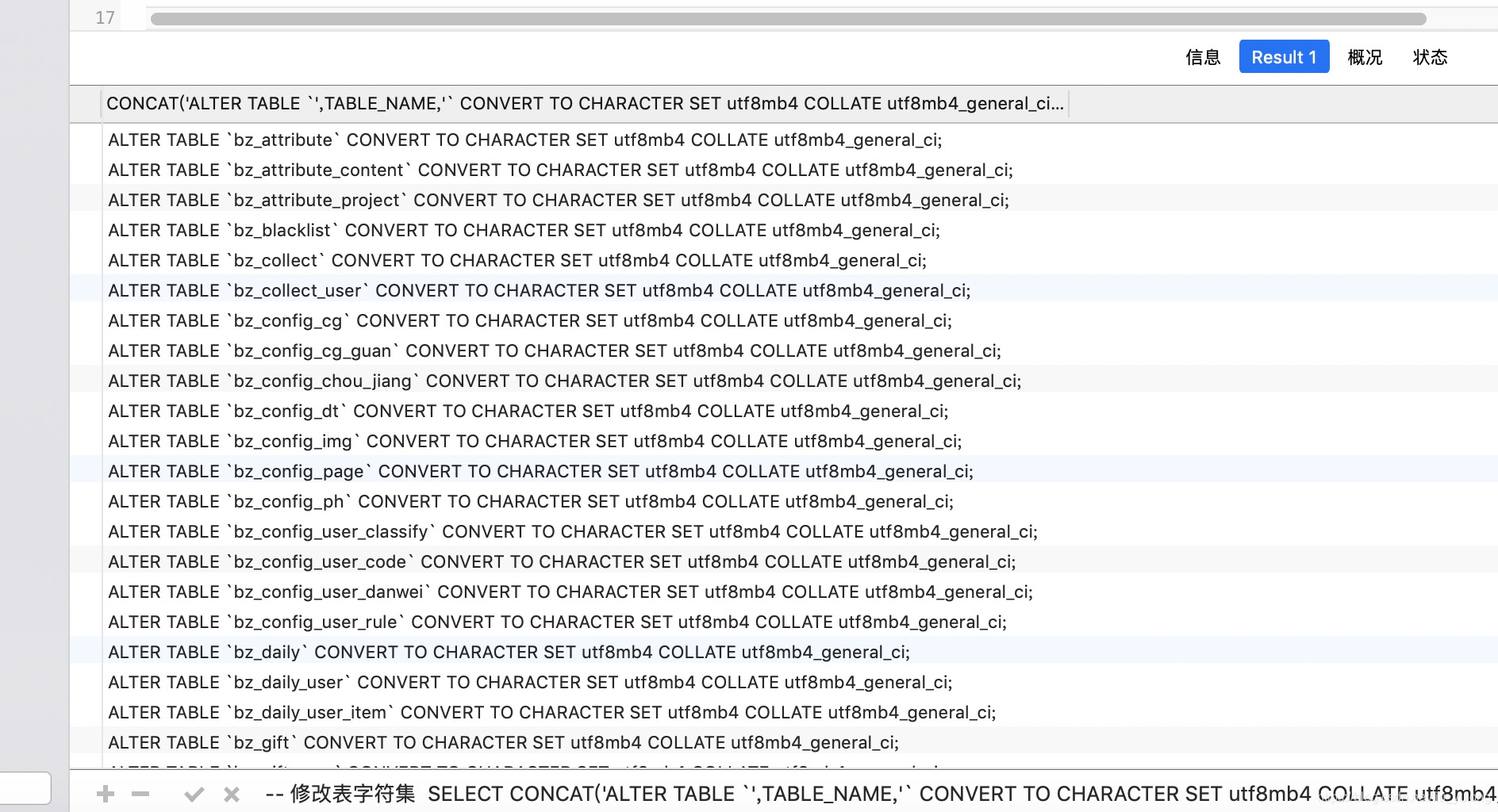This screenshot has width=1498, height=812.
Task: Select the row for `bz_daily` table
Action: click(x=784, y=653)
